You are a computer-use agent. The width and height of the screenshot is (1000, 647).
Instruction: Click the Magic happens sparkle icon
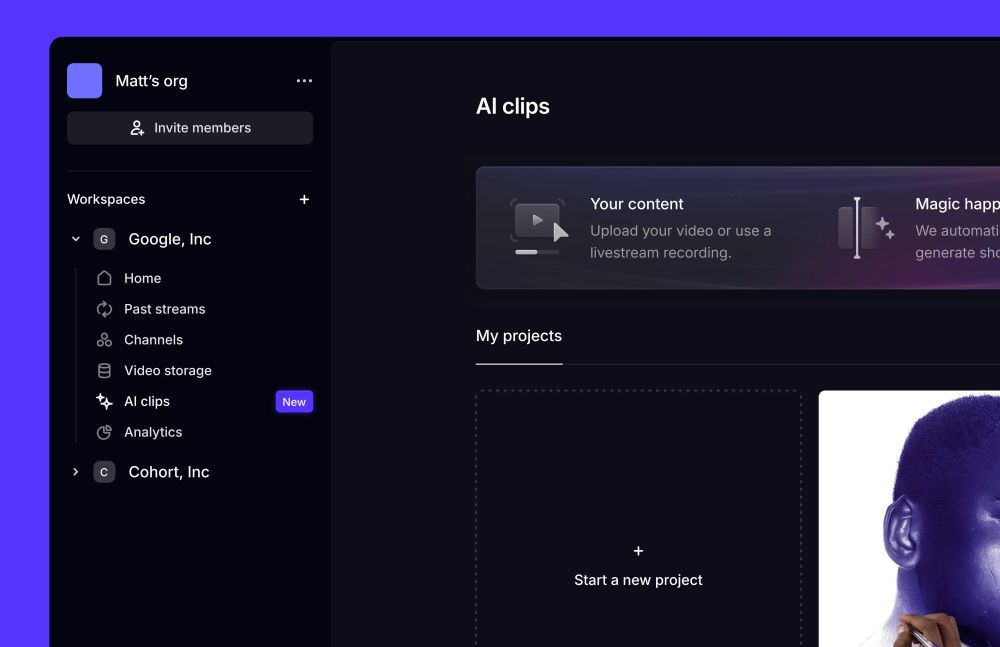click(x=866, y=228)
